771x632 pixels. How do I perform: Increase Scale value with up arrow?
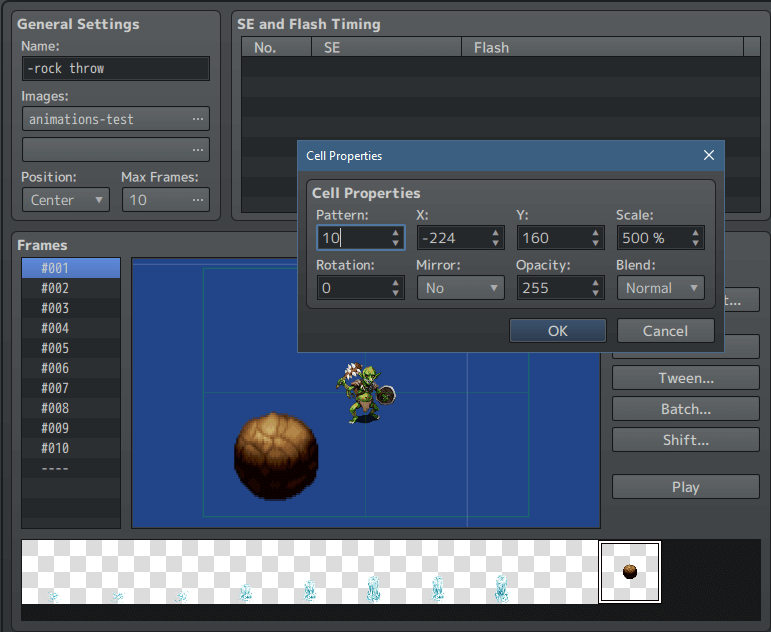(x=695, y=233)
